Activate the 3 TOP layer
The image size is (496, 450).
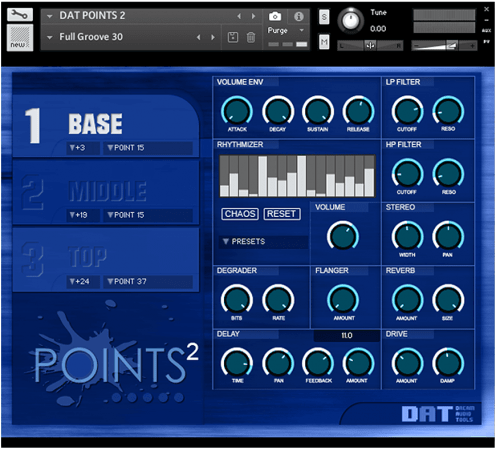point(106,259)
